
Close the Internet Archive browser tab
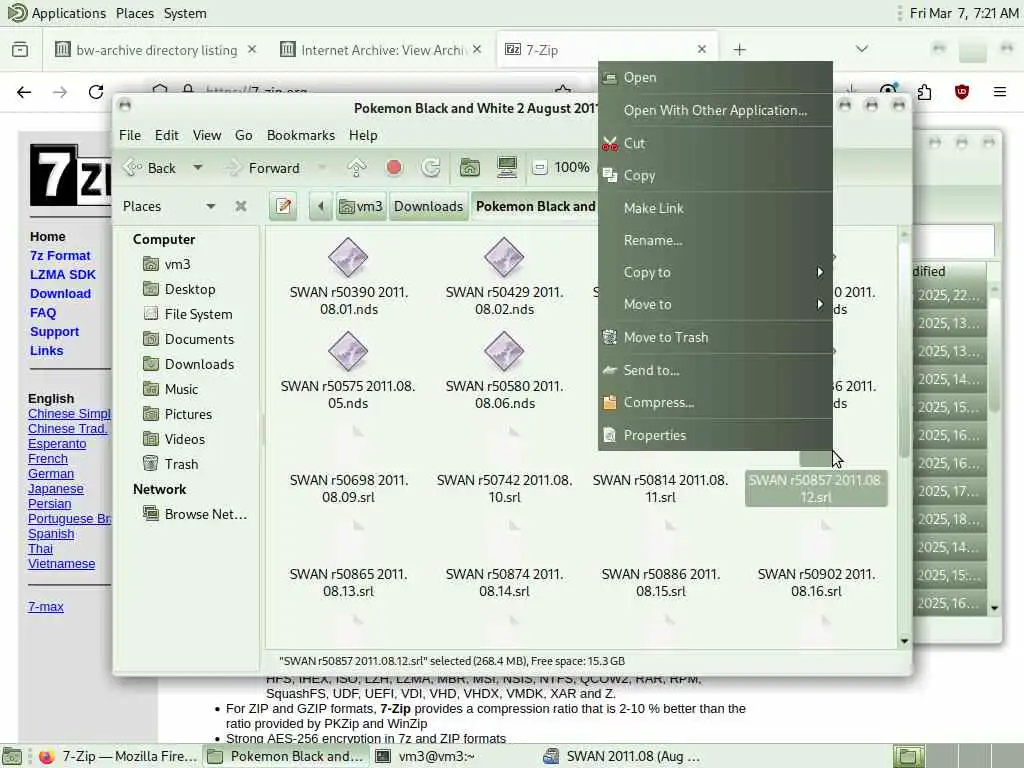[x=477, y=50]
